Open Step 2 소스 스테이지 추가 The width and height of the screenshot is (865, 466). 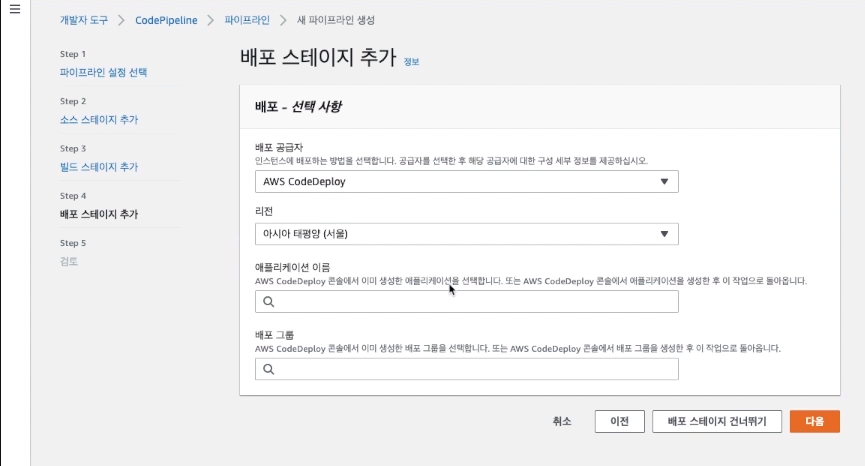99,120
